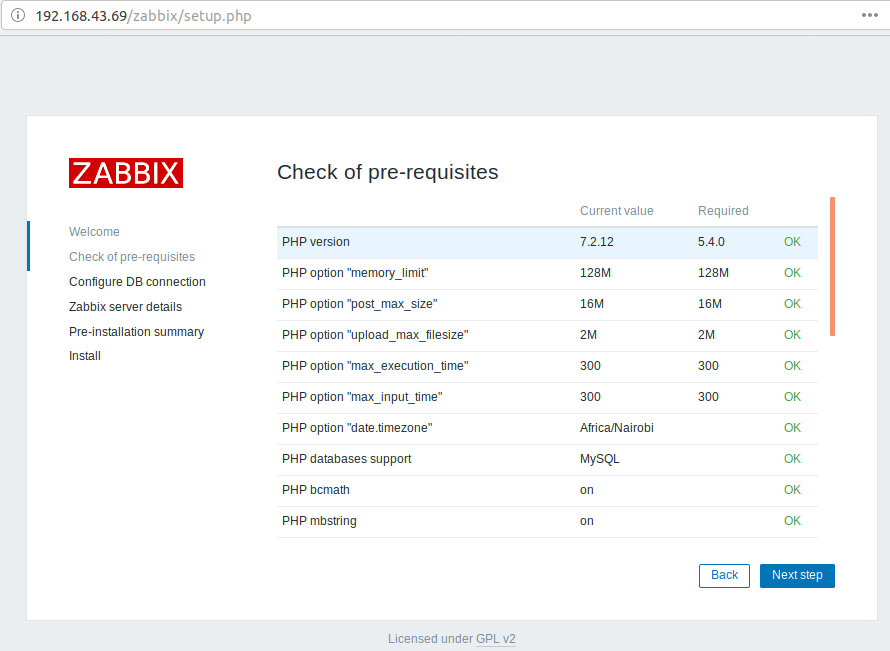Click the site information icon in the address bar
Screen dimensions: 890x651
pos(18,15)
